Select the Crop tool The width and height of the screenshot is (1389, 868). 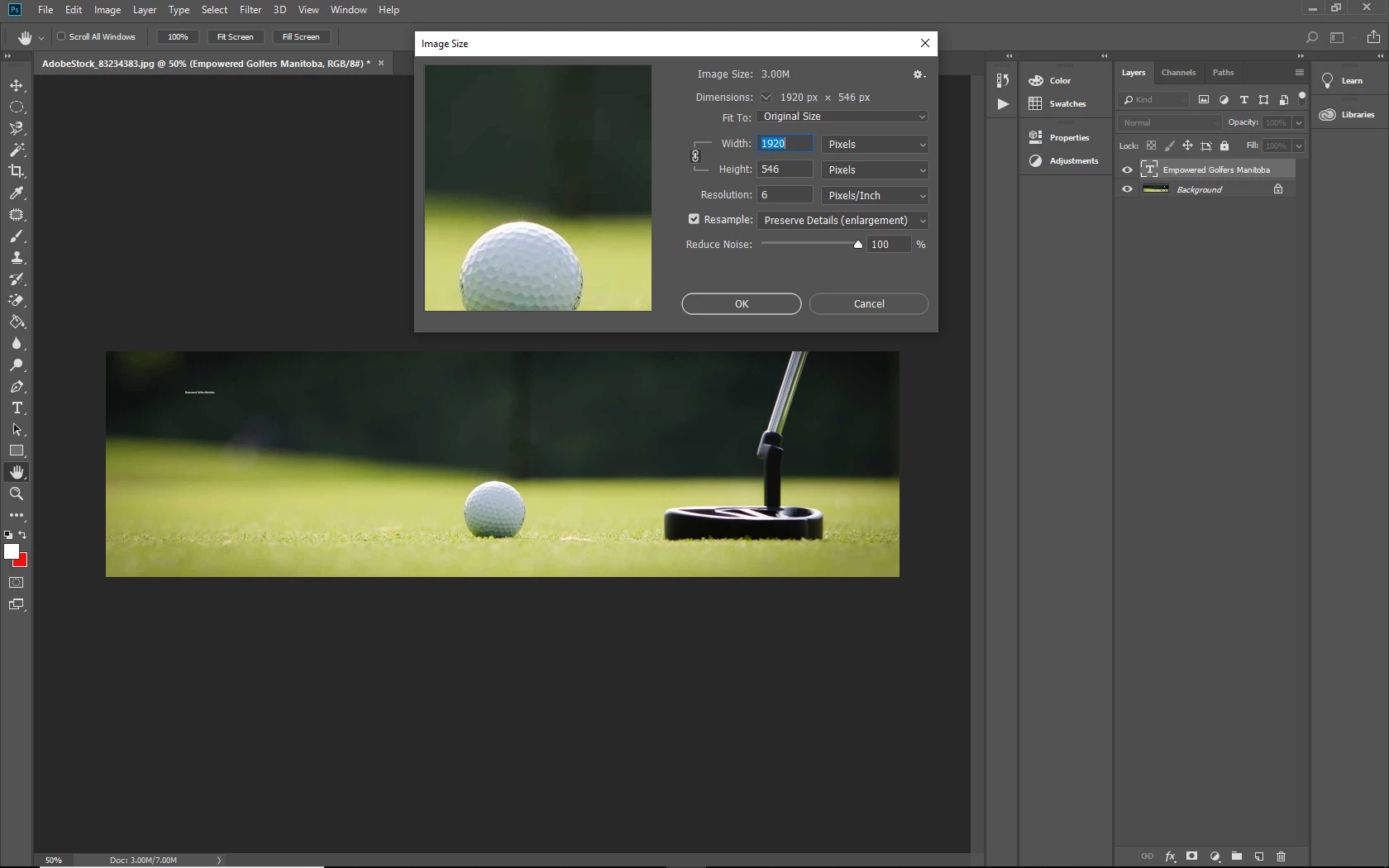pos(17,171)
